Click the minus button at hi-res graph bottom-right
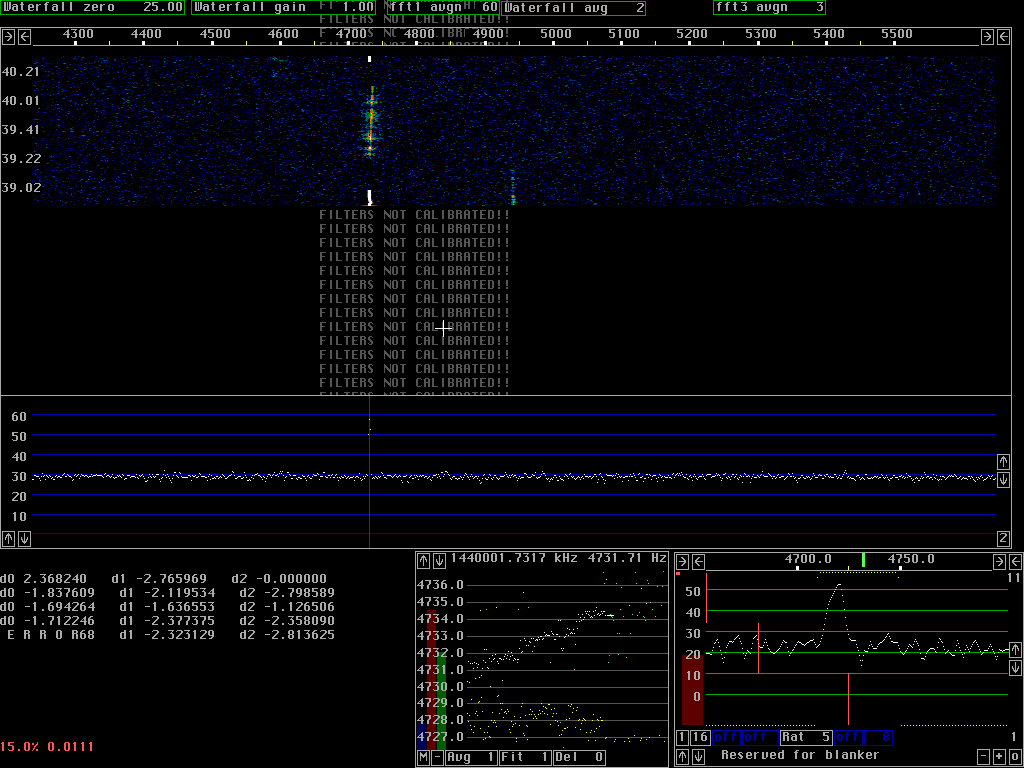The image size is (1024, 768). click(x=984, y=757)
